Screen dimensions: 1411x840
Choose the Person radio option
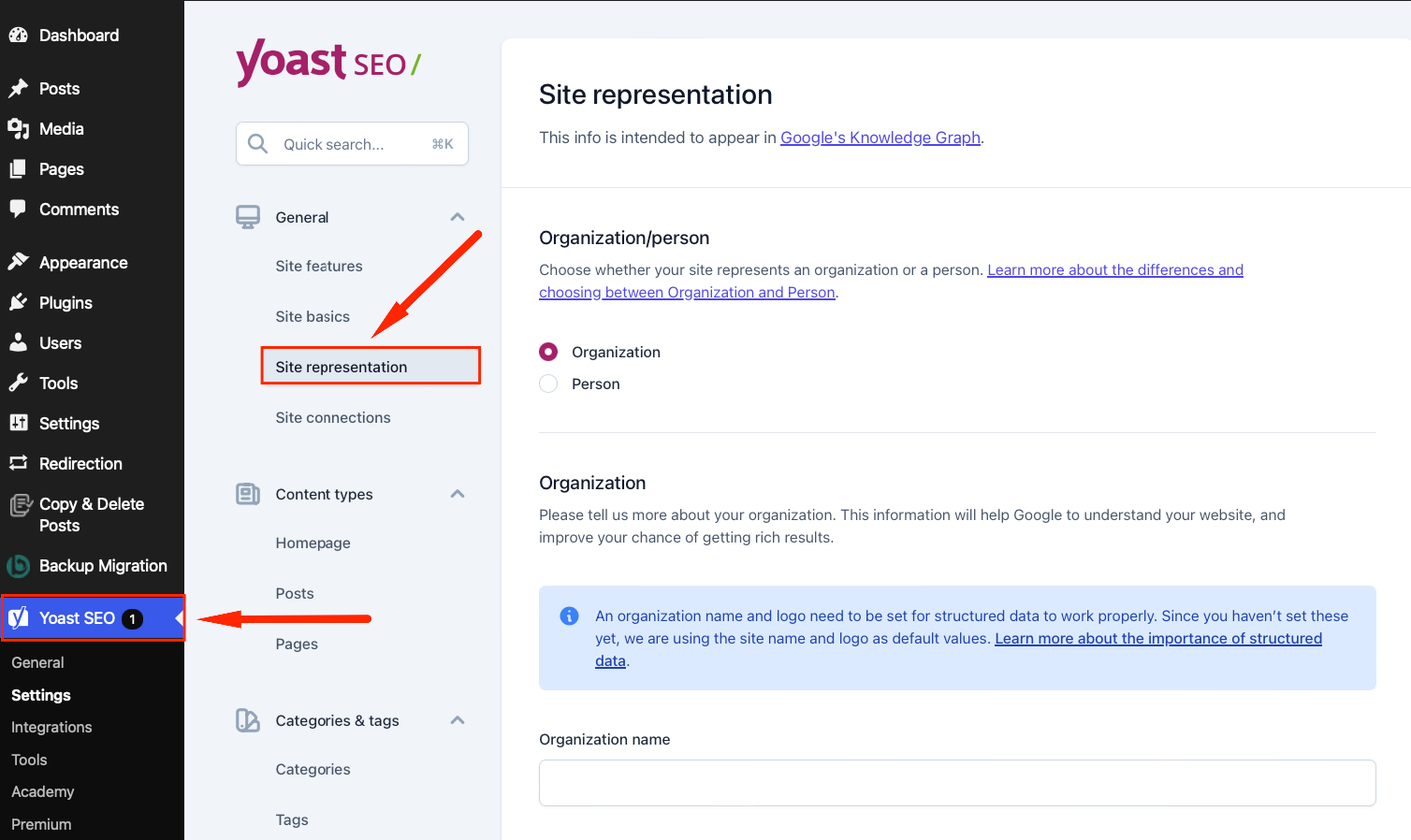click(x=548, y=383)
